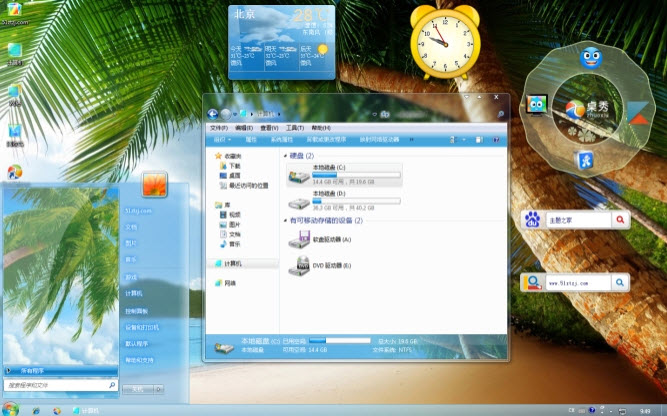Open the 编辑(E) menu
This screenshot has width=667, height=416.
(x=244, y=128)
